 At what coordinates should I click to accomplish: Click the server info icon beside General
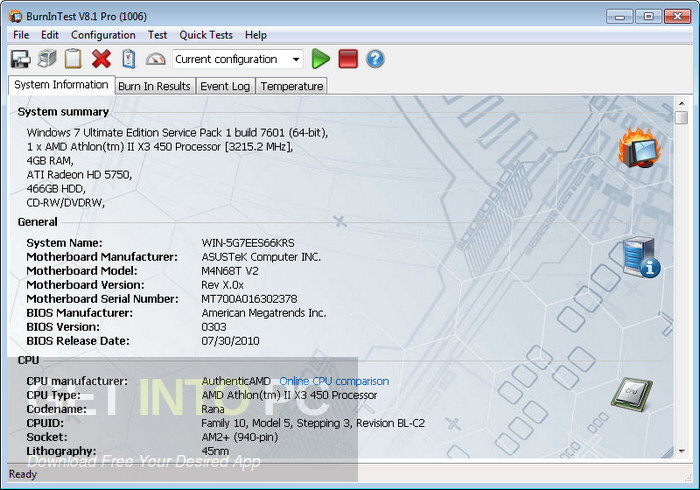coord(642,257)
